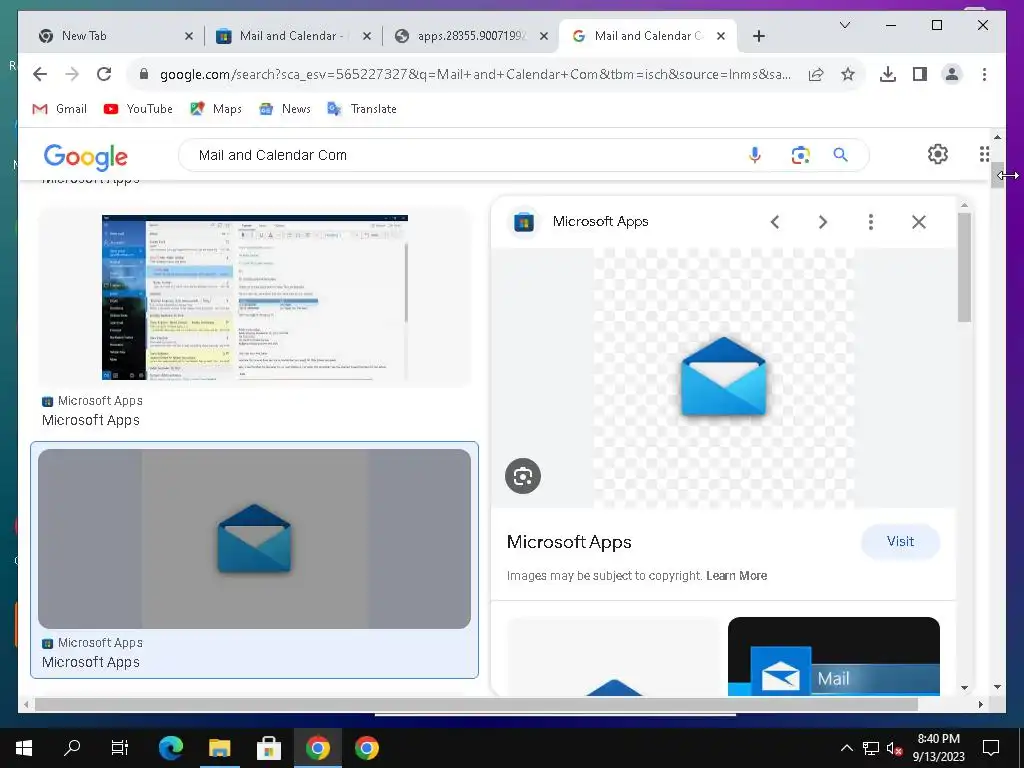Open the mail app screenshot thumbnail

coord(255,297)
